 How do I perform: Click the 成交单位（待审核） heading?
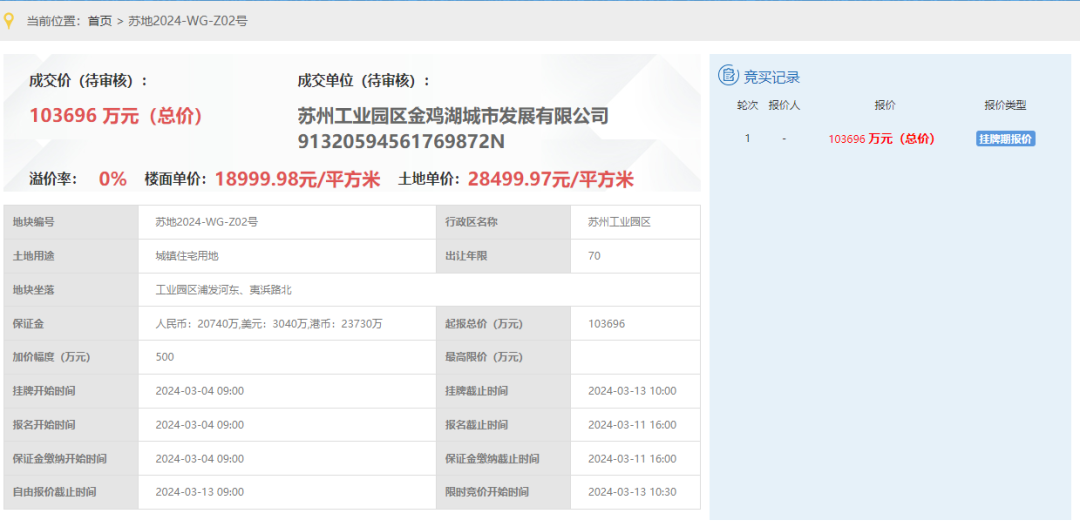pyautogui.click(x=364, y=81)
